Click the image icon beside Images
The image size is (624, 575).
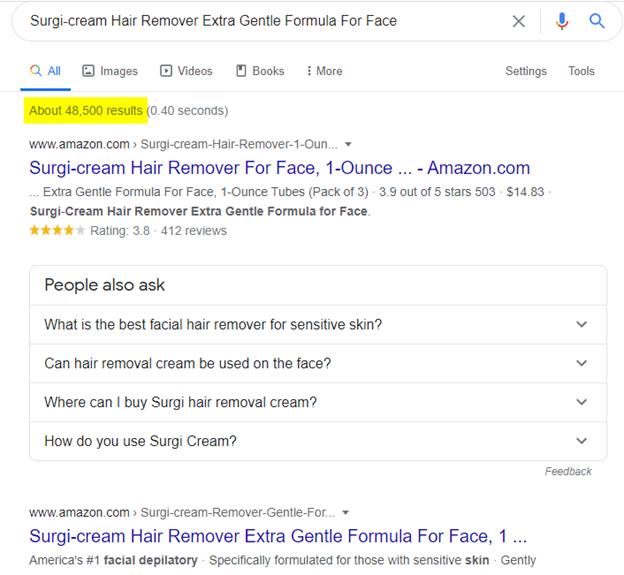pyautogui.click(x=88, y=71)
